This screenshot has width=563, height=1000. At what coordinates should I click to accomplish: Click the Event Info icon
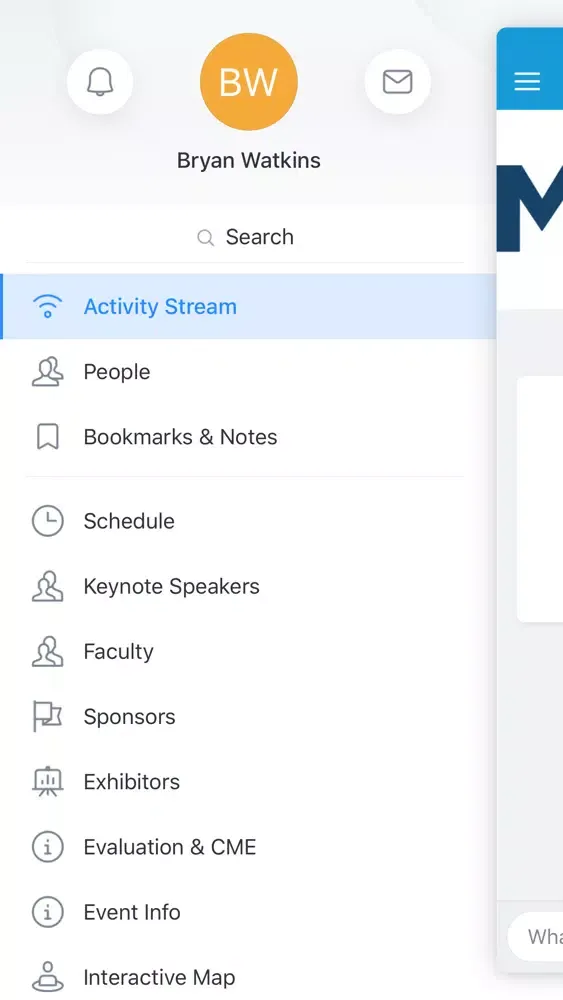click(48, 912)
